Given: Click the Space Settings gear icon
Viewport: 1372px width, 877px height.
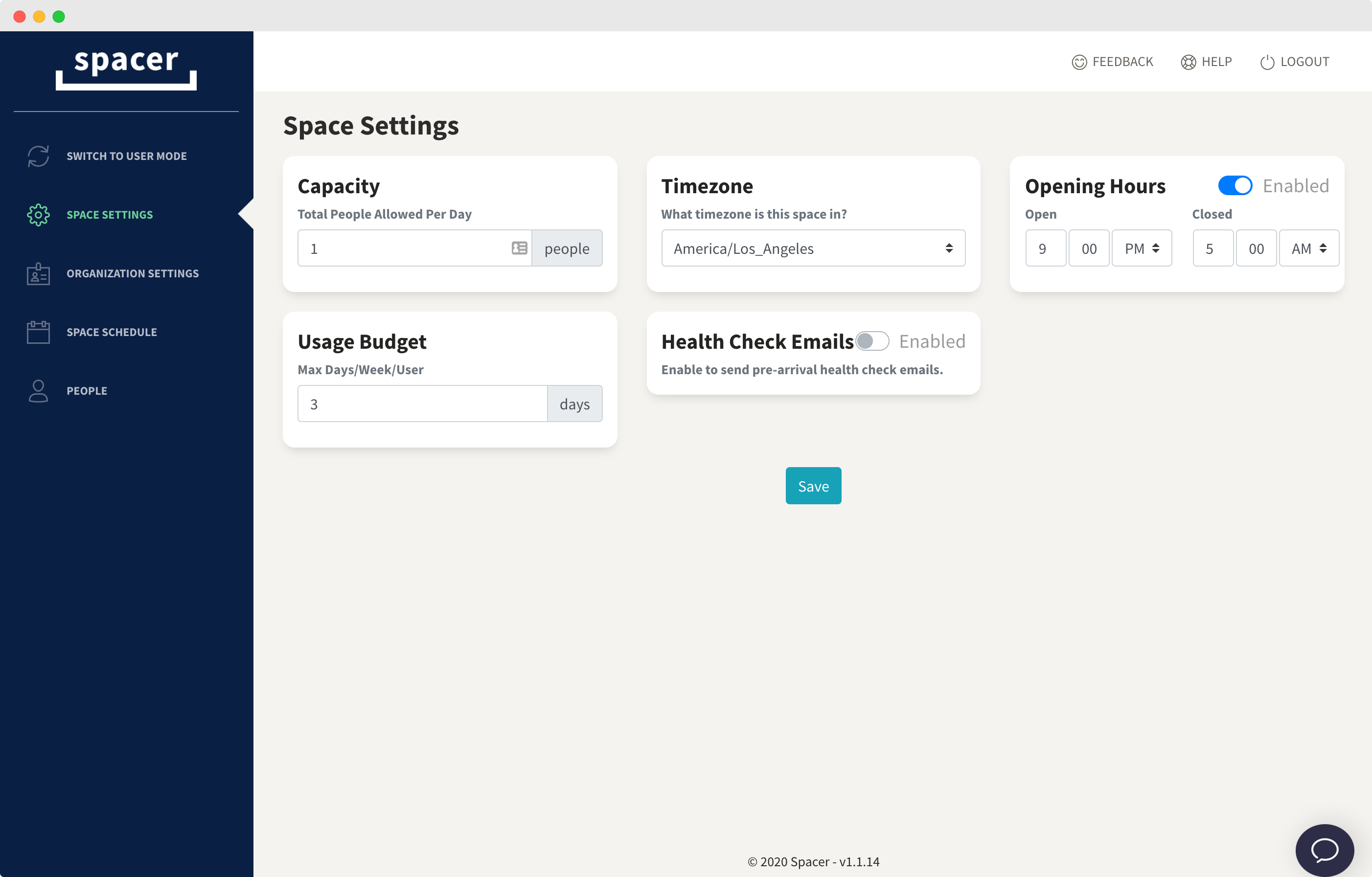Looking at the screenshot, I should click(37, 214).
